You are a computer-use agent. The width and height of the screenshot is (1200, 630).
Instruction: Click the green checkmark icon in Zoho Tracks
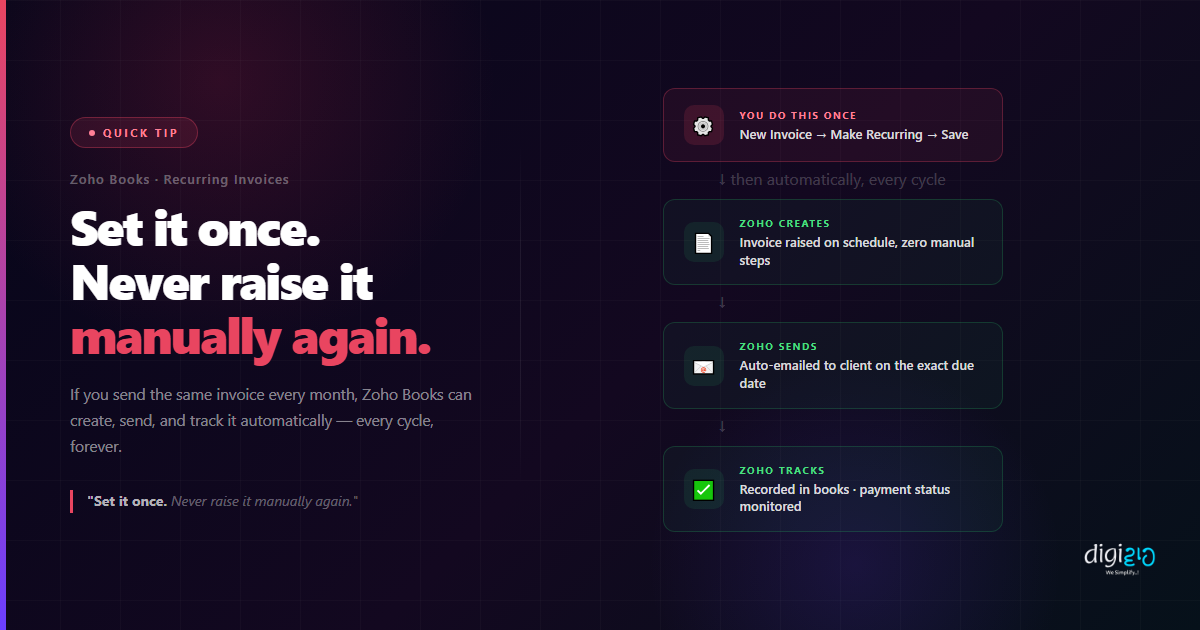pos(703,489)
